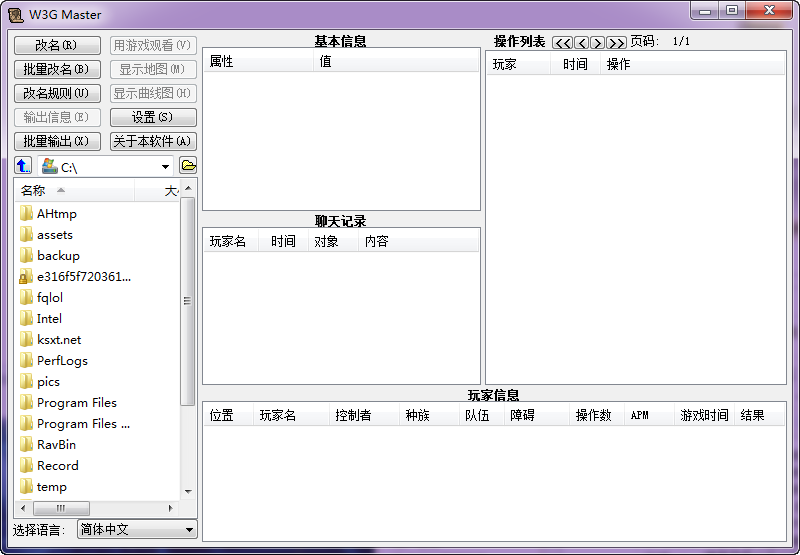Select the ksxt.net folder

[x=59, y=340]
